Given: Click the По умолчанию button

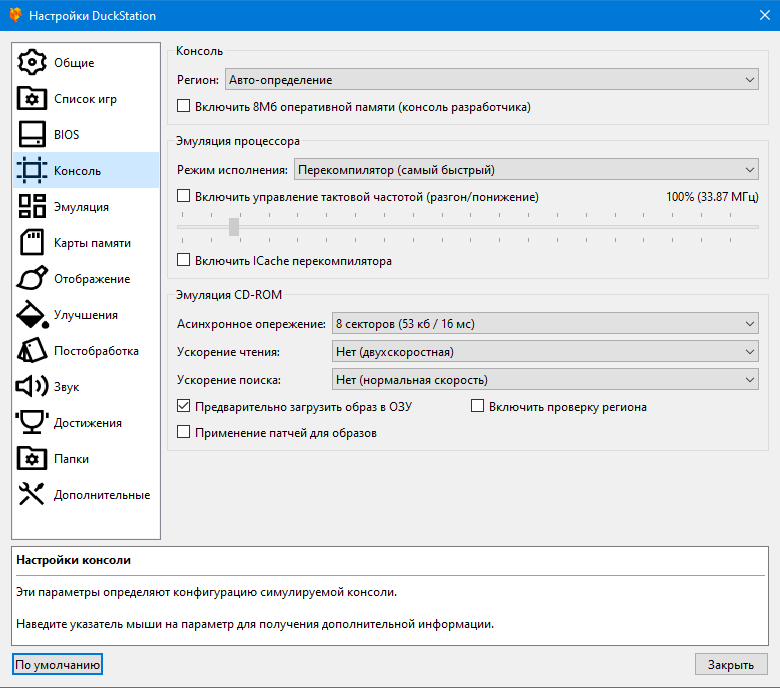Looking at the screenshot, I should [57, 664].
